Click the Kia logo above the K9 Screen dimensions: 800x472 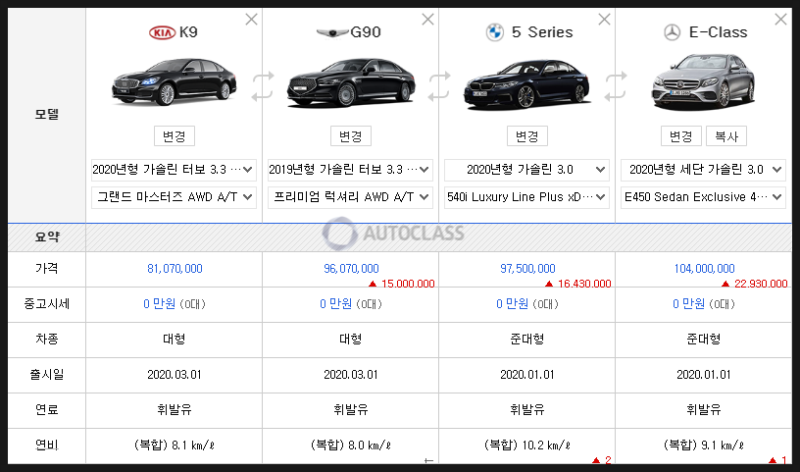pos(162,33)
